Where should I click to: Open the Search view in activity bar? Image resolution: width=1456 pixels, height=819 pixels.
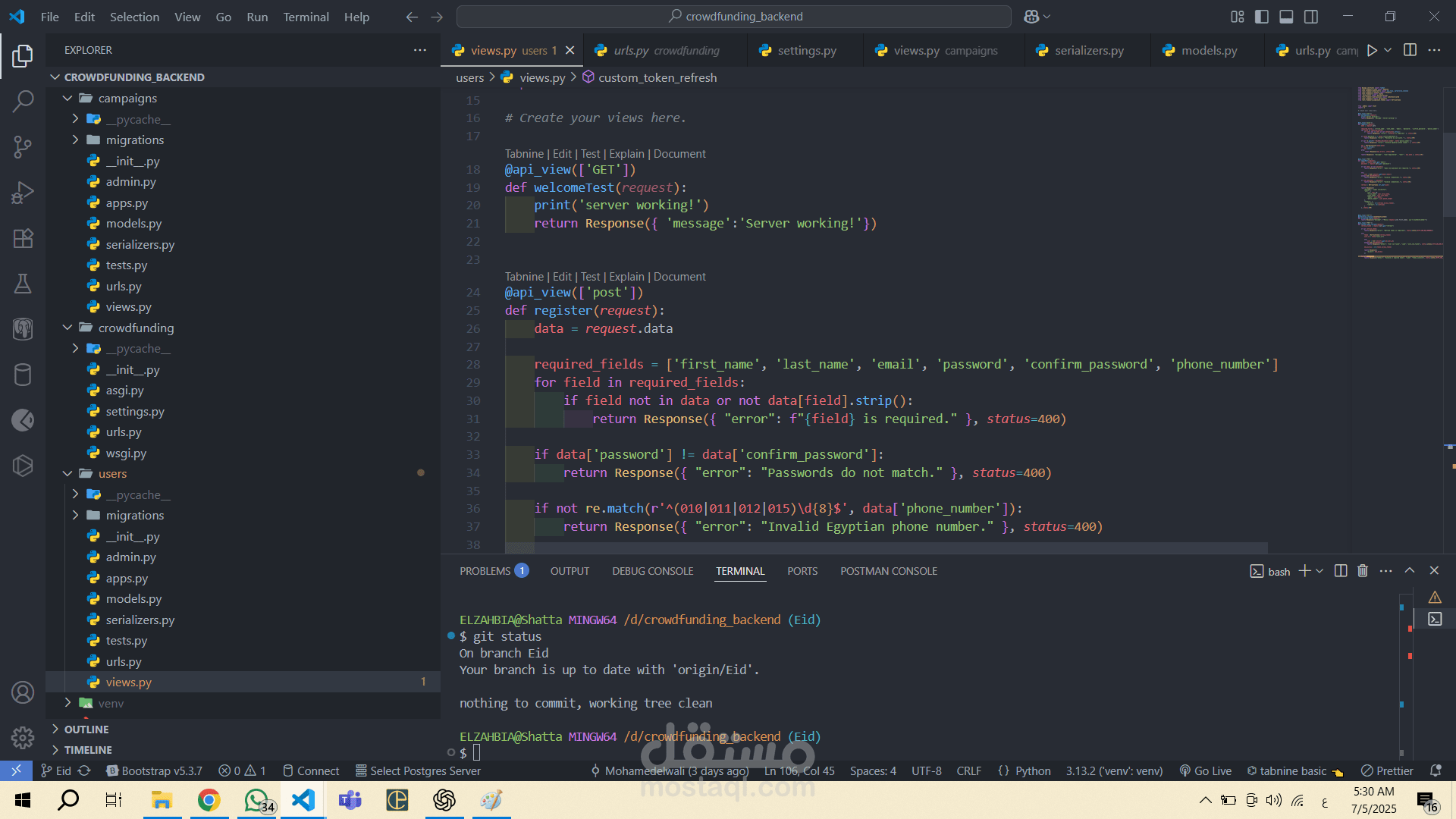[x=23, y=101]
